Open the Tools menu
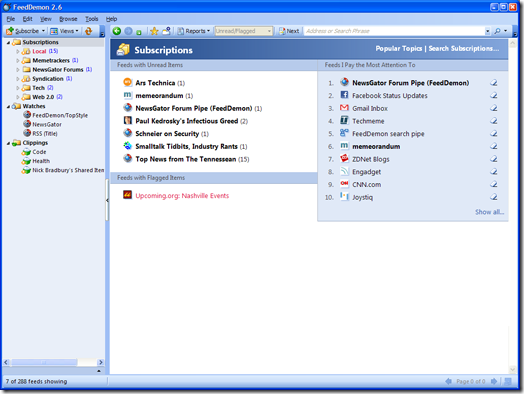The image size is (524, 394). click(92, 19)
